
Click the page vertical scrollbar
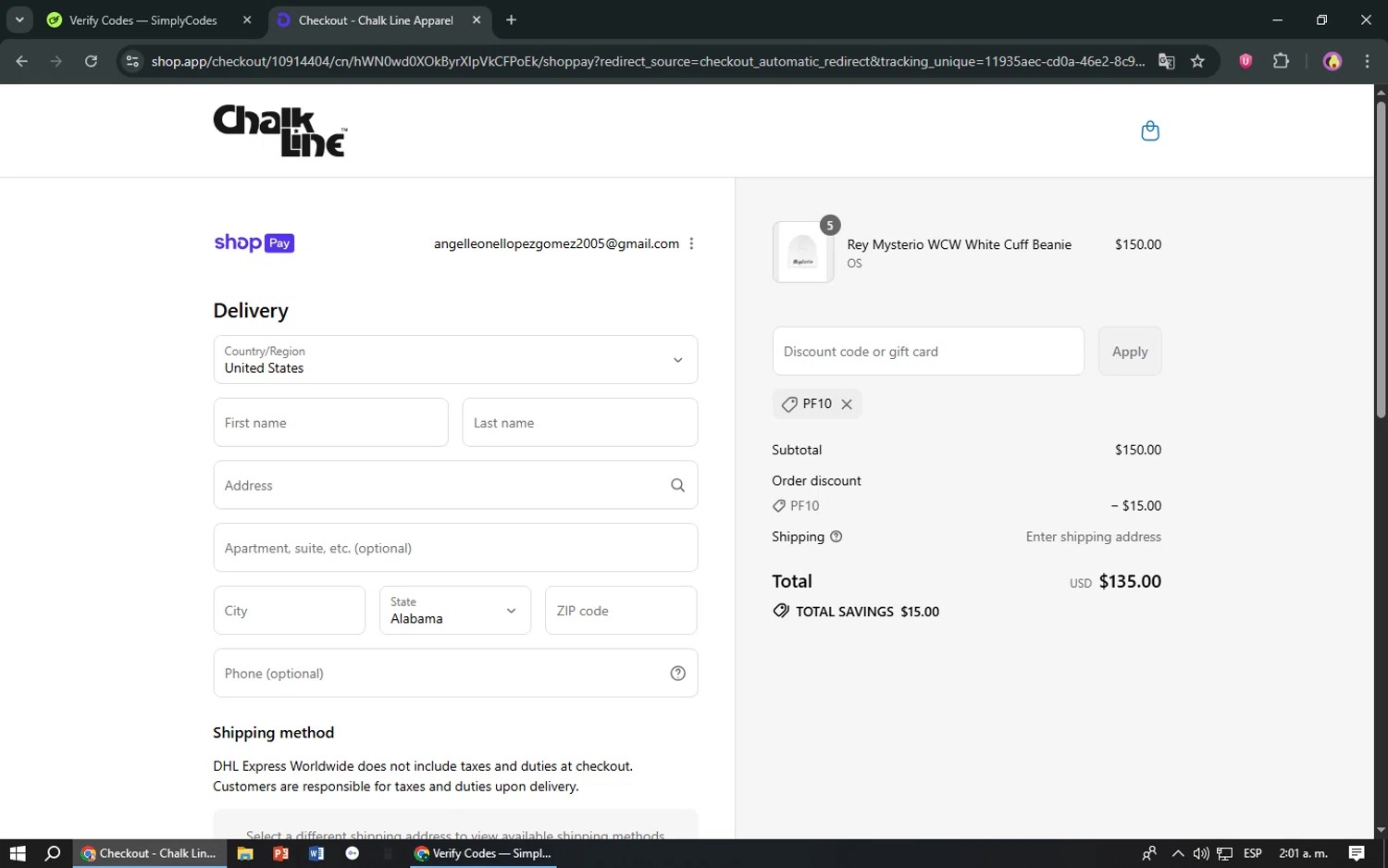1381,259
